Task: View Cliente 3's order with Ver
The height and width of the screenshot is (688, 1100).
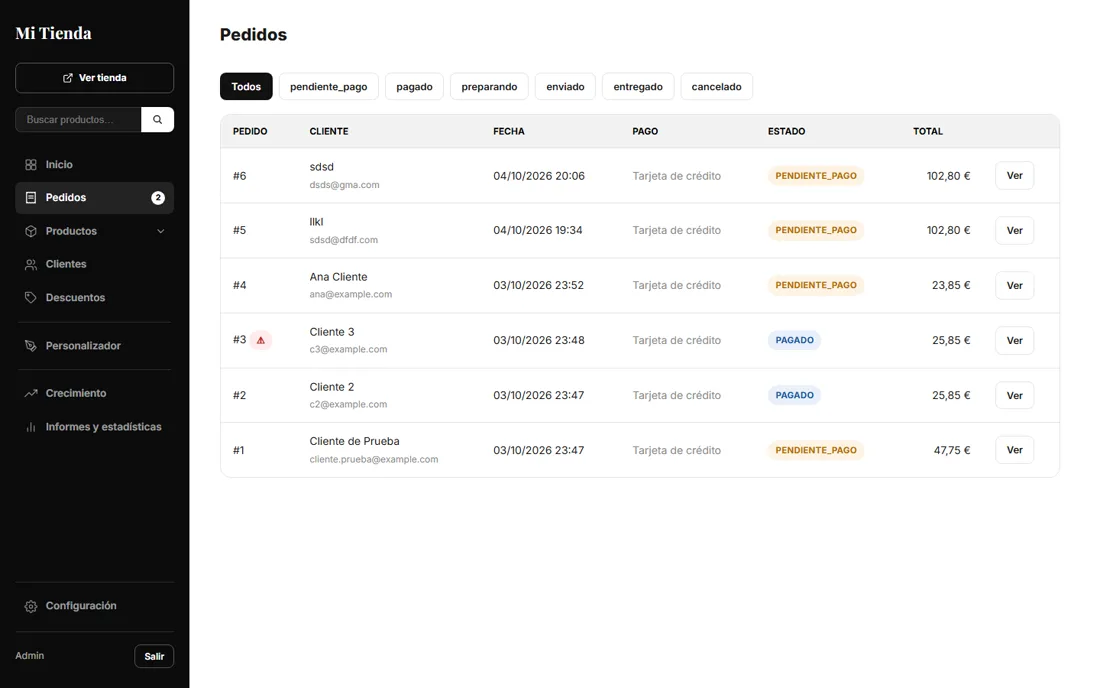Action: [x=1014, y=340]
